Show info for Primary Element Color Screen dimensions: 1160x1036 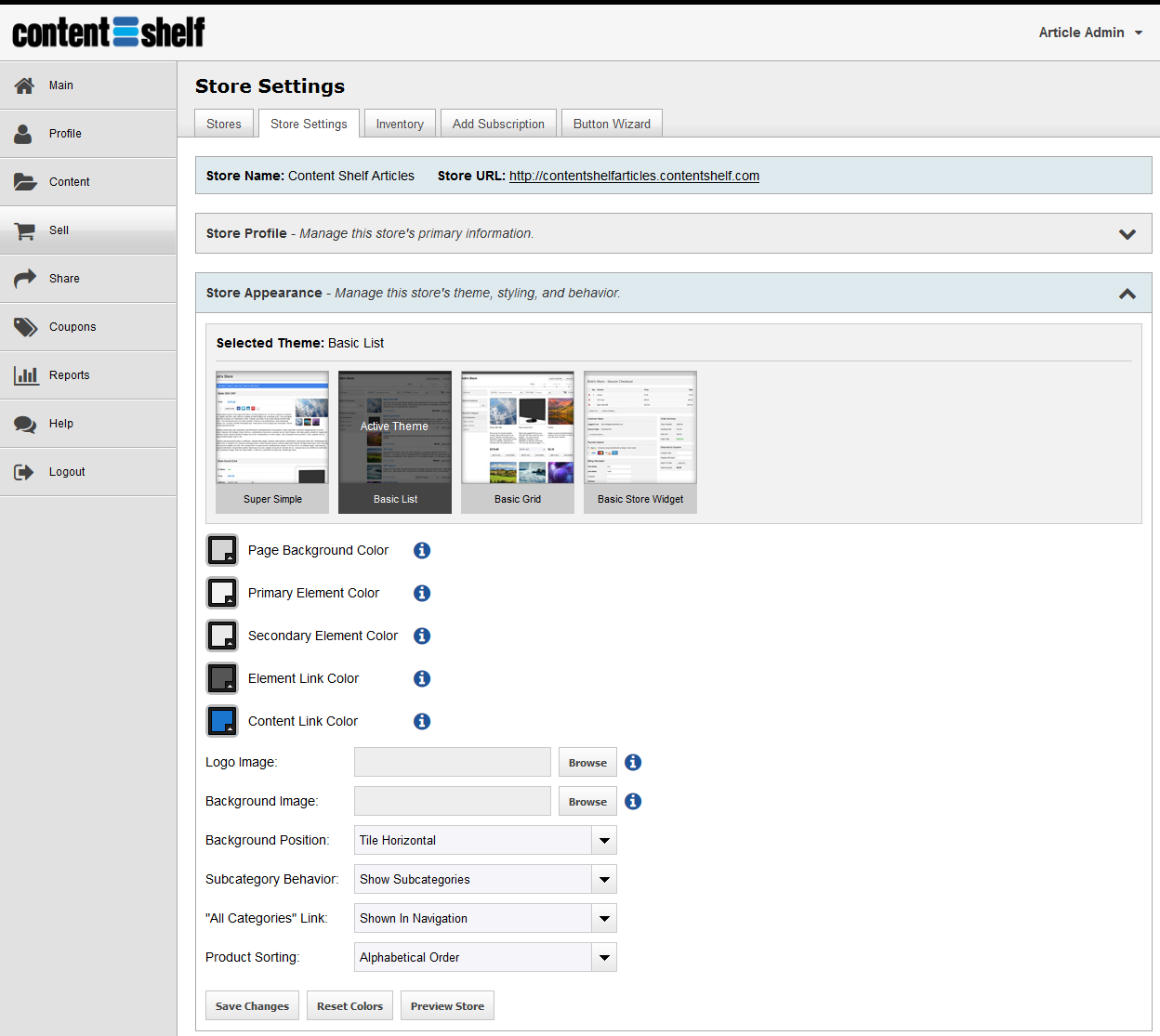tap(422, 593)
